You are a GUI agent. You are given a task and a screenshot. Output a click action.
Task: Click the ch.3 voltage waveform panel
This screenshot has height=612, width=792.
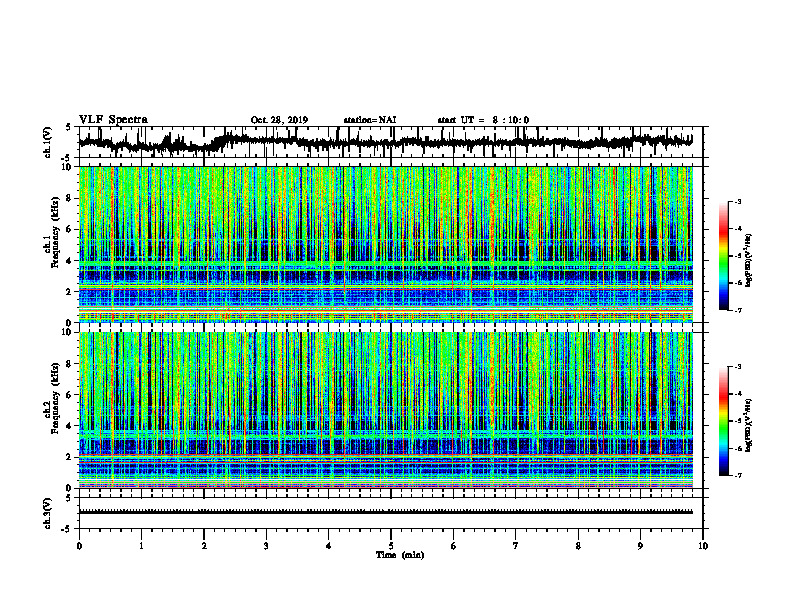pyautogui.click(x=391, y=513)
